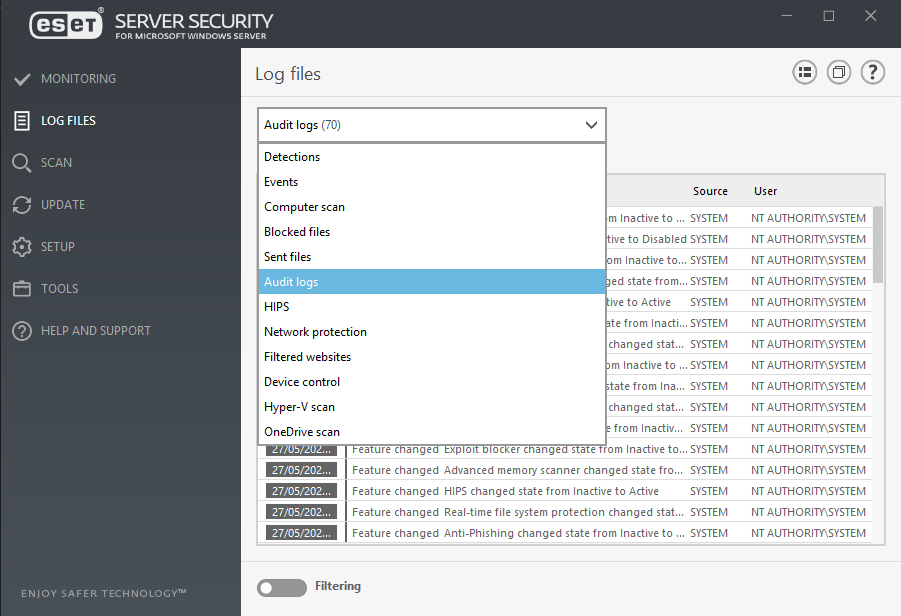
Task: Click the Scan magnifier icon
Action: 22,163
